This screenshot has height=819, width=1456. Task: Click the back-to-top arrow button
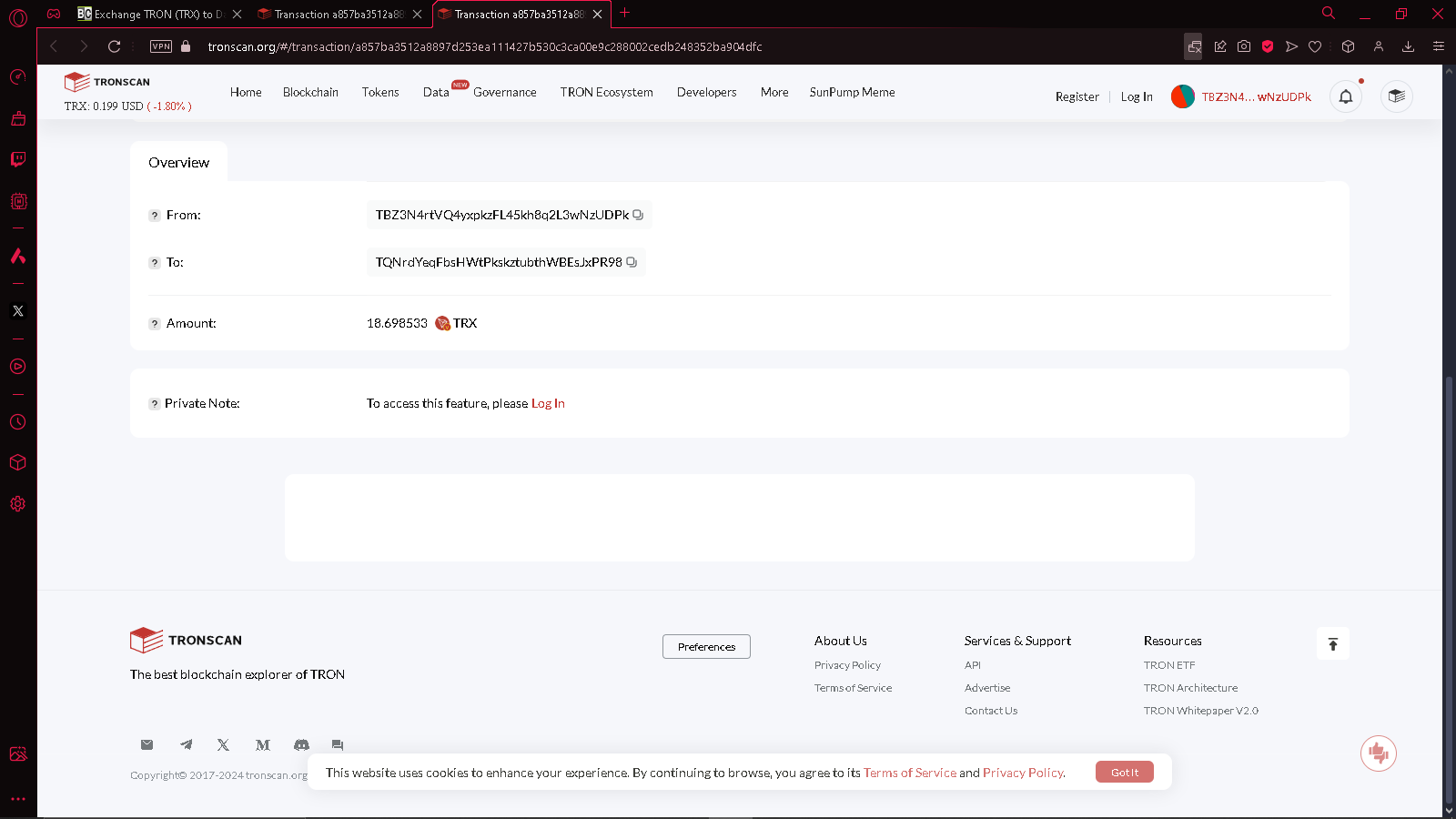click(x=1333, y=644)
